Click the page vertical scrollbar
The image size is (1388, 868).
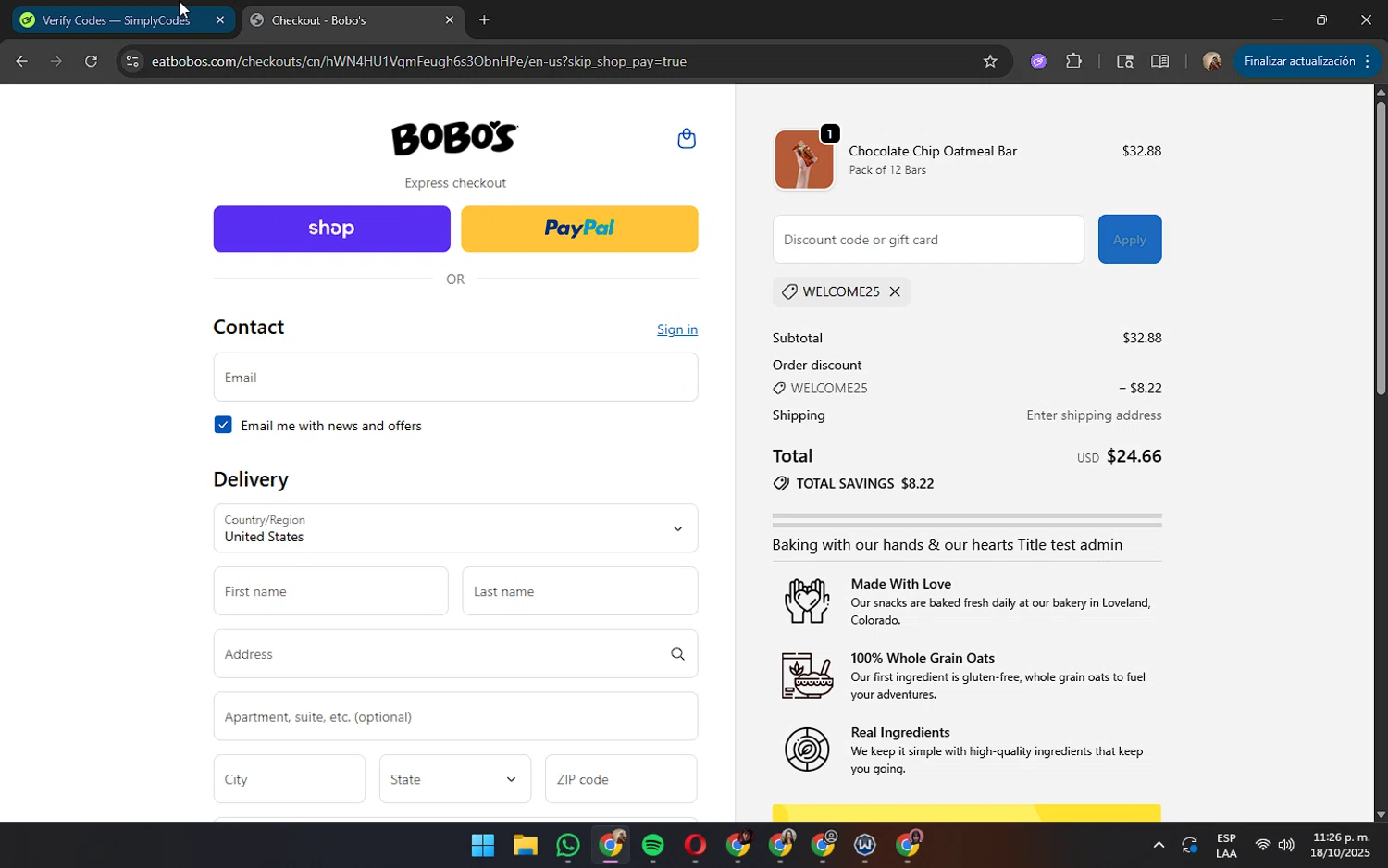(x=1381, y=249)
